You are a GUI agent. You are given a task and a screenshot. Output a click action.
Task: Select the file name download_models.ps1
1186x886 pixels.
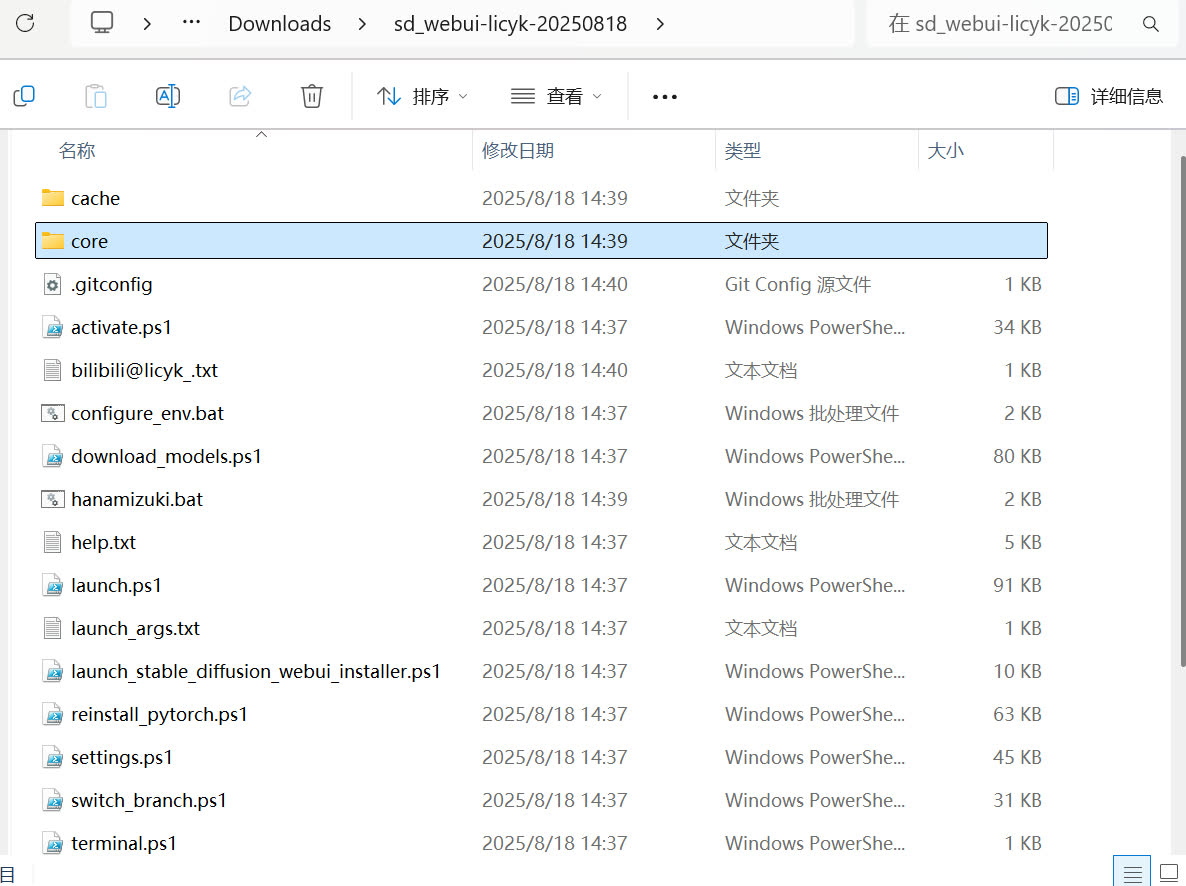point(166,456)
